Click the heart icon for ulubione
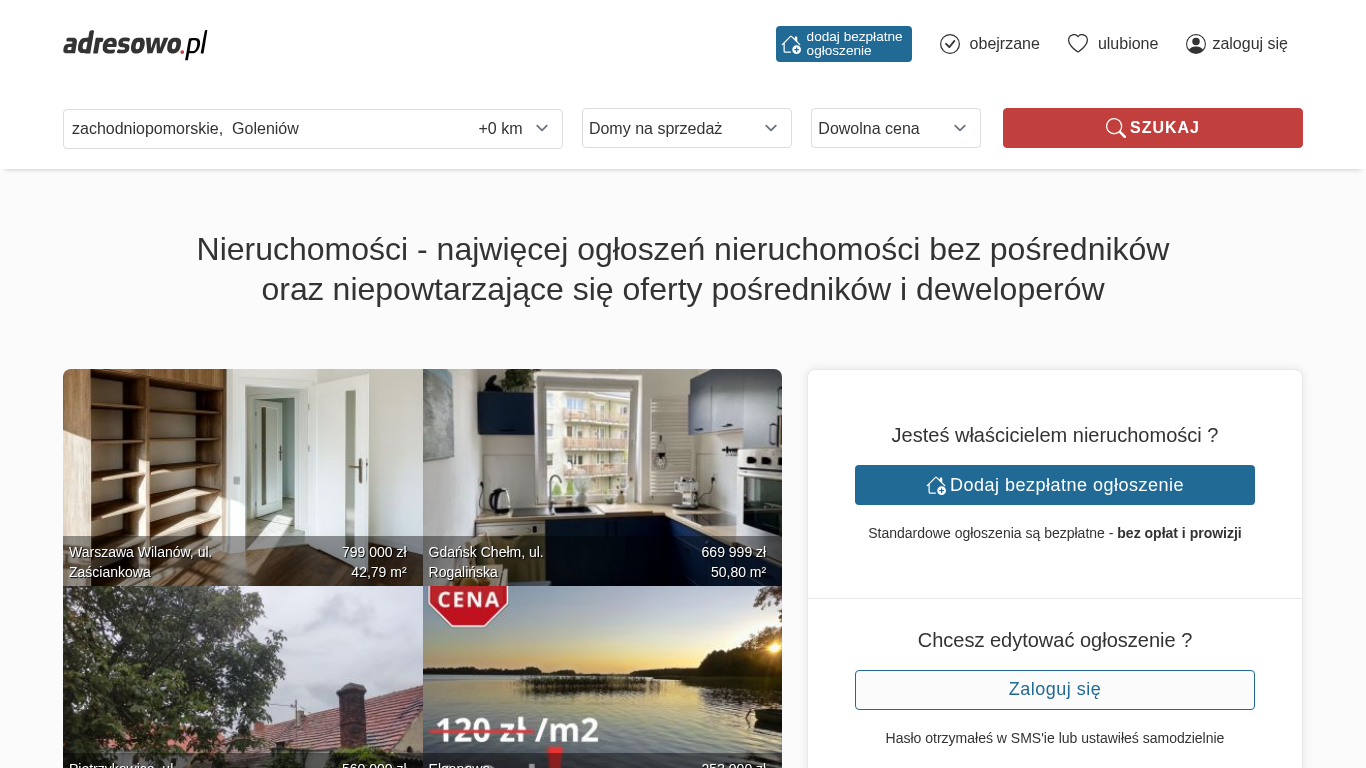Viewport: 1366px width, 768px height. [1077, 44]
